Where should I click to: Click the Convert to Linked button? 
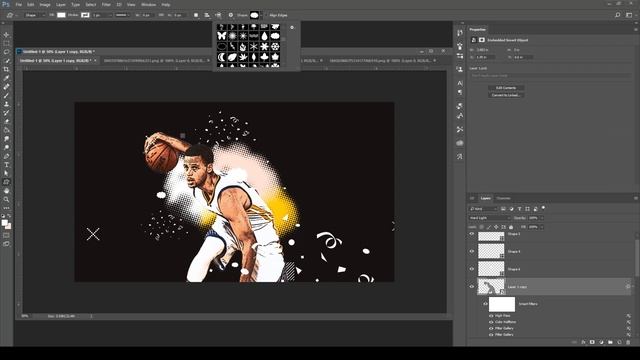(x=506, y=95)
